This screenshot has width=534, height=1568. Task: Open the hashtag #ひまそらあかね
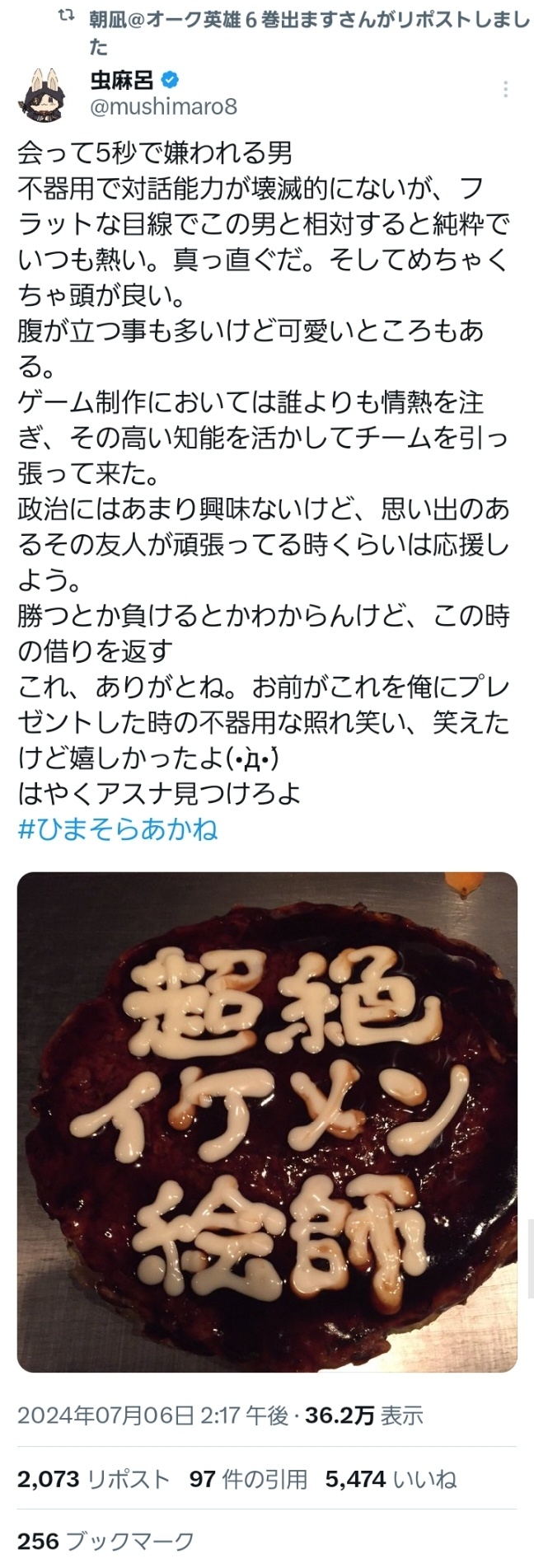point(118,829)
